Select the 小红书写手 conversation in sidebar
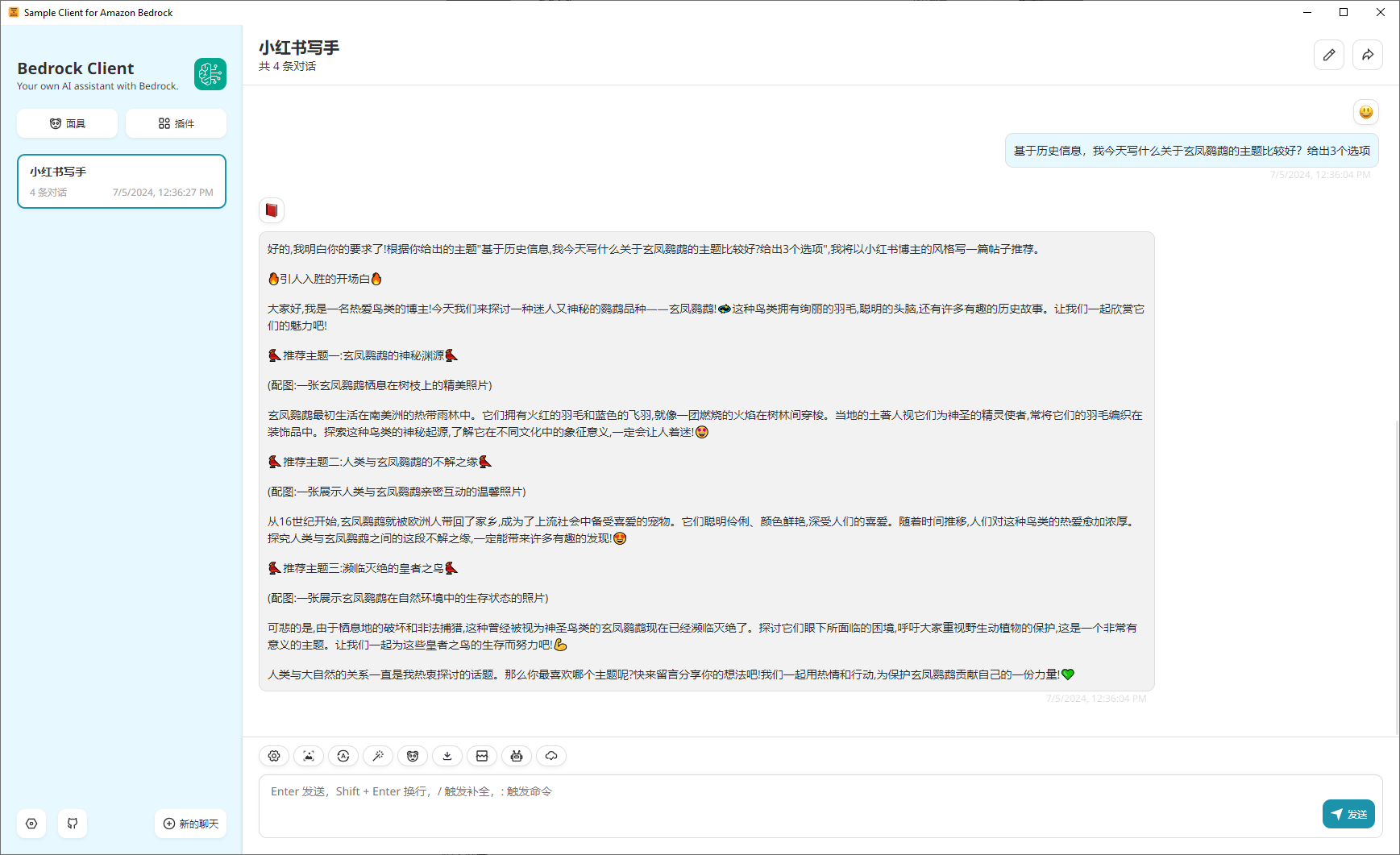 point(121,181)
